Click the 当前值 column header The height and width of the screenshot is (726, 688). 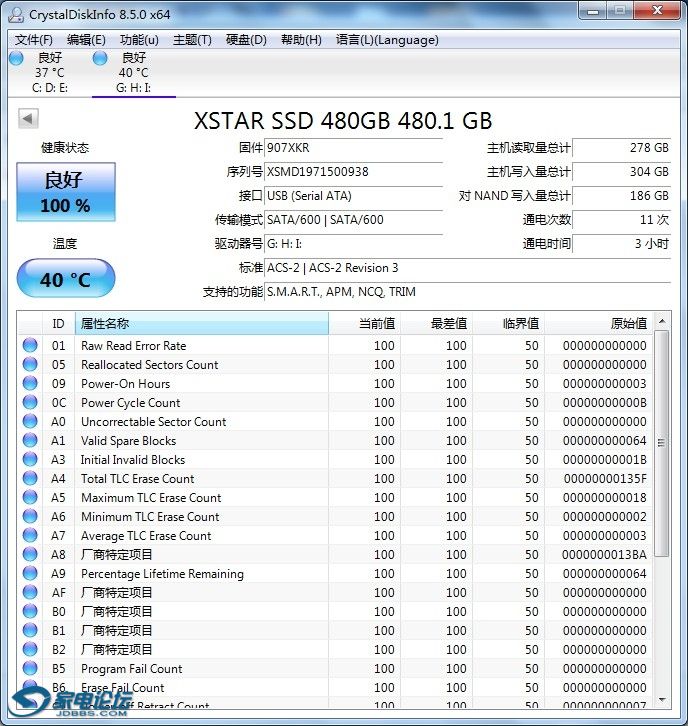[x=364, y=323]
